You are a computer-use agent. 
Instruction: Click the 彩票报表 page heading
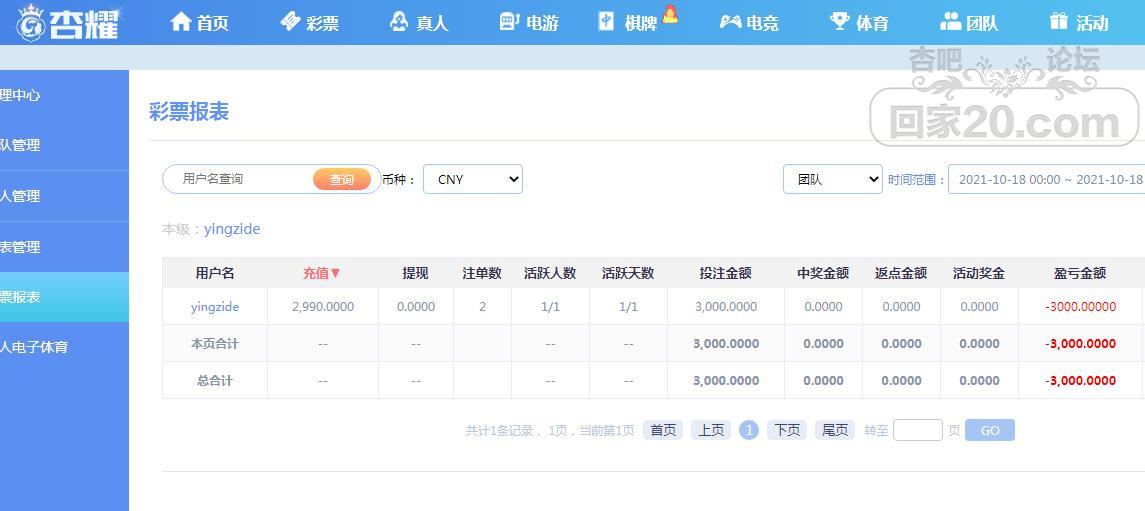click(189, 111)
